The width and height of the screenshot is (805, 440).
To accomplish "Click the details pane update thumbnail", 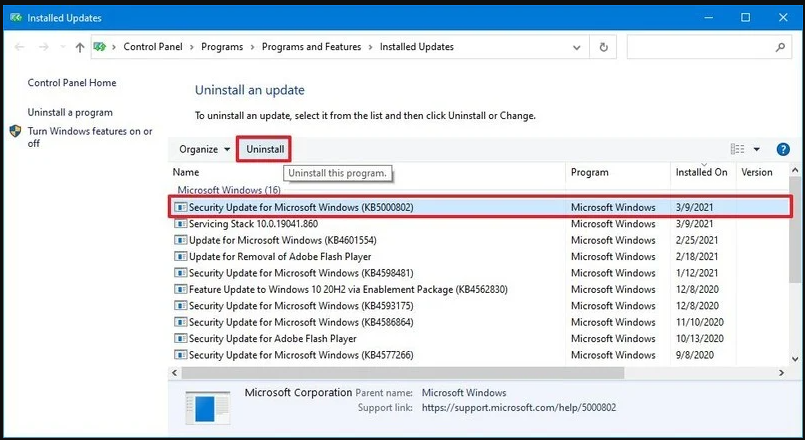I will (207, 408).
